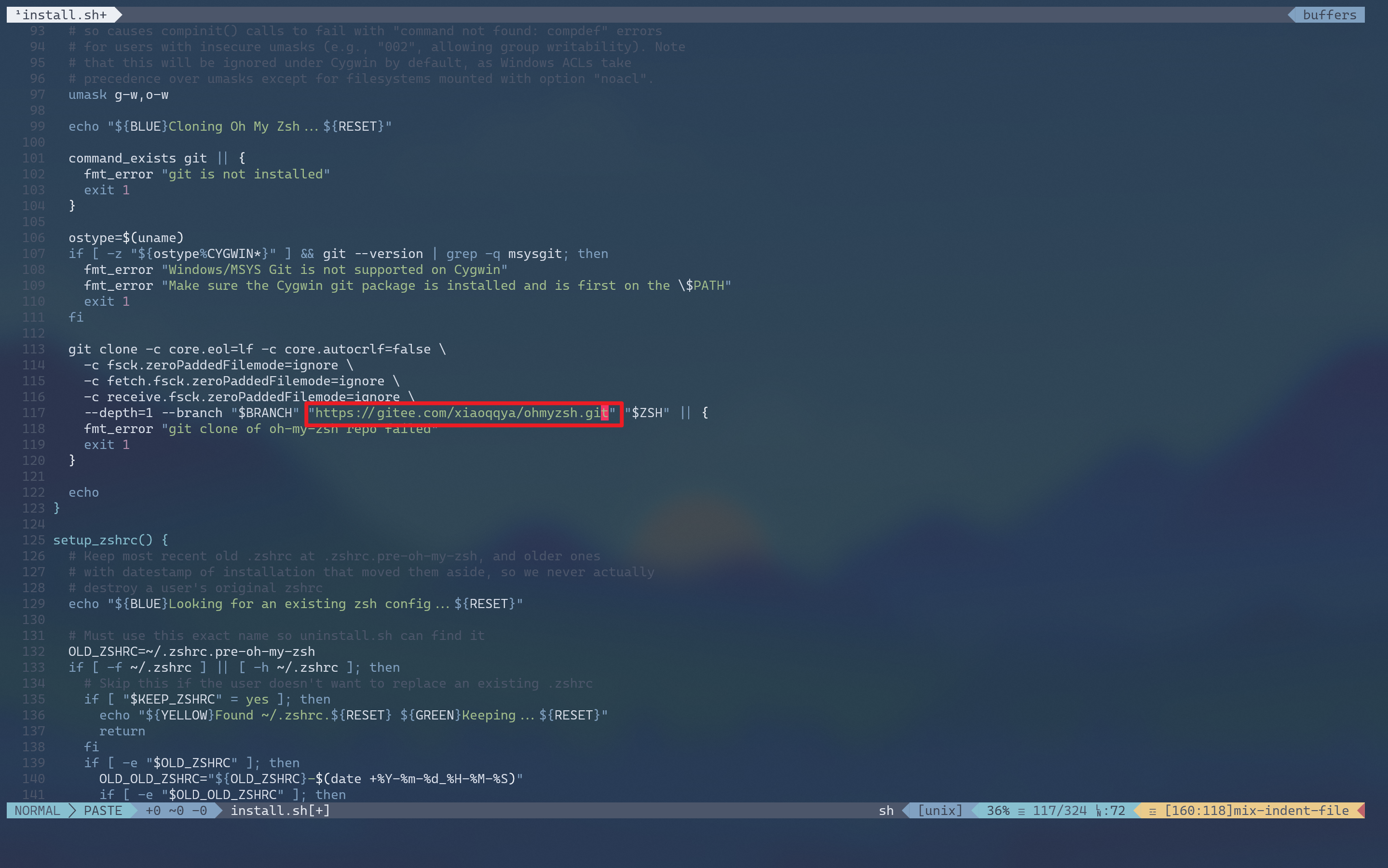
Task: Click line number 117 in the gutter
Action: coord(33,413)
